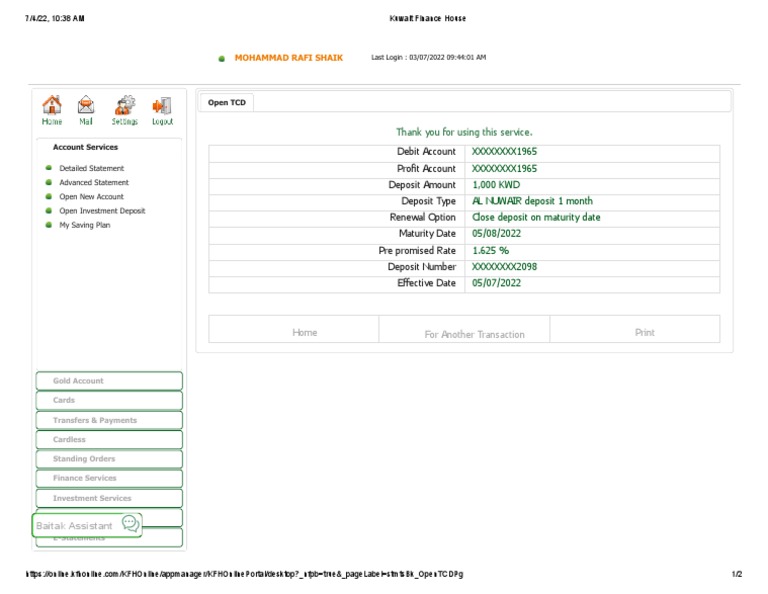Expand the Cards section
This screenshot has height=594, width=768.
tap(109, 401)
